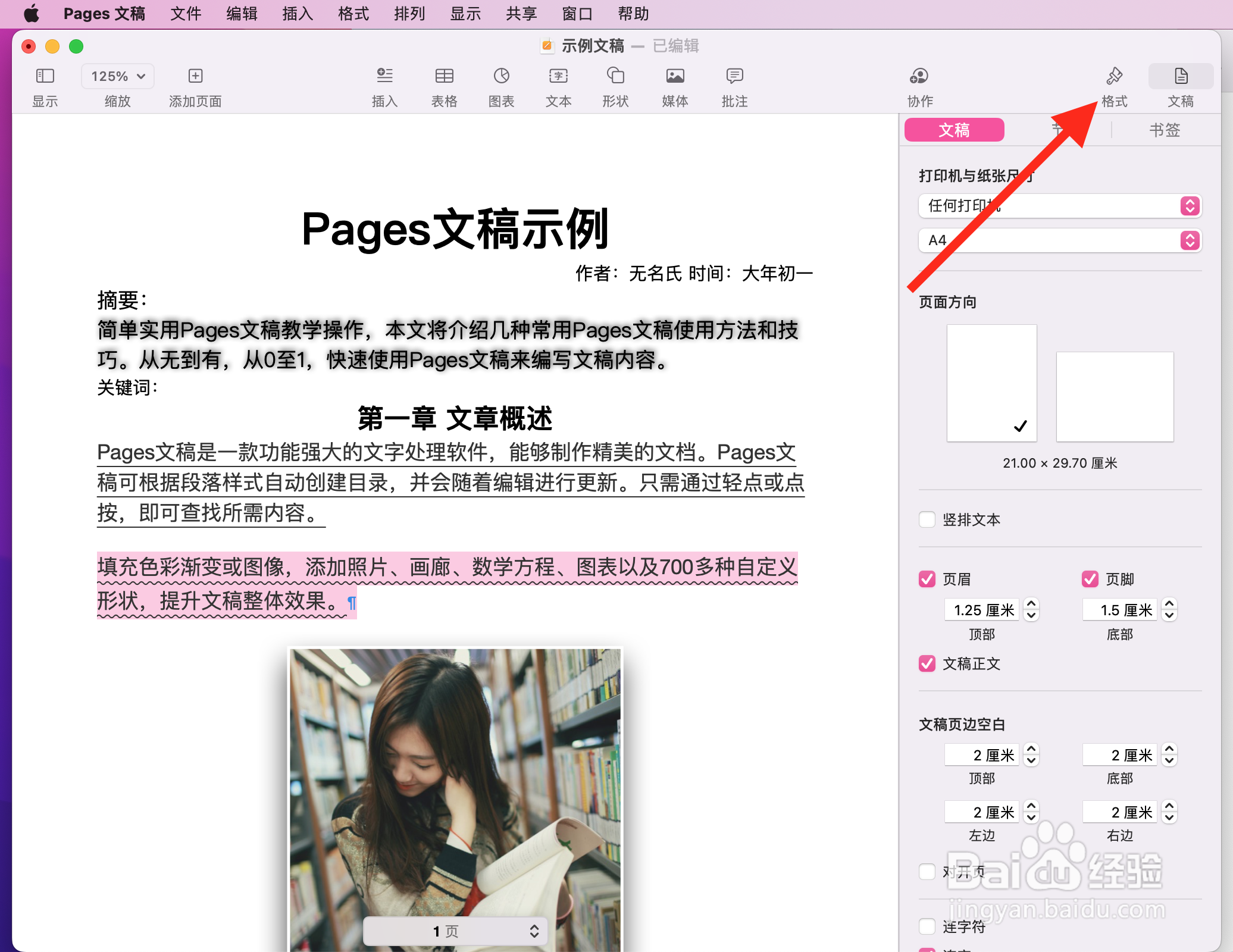The image size is (1233, 952).
Task: Open the 共享 menu
Action: point(521,13)
